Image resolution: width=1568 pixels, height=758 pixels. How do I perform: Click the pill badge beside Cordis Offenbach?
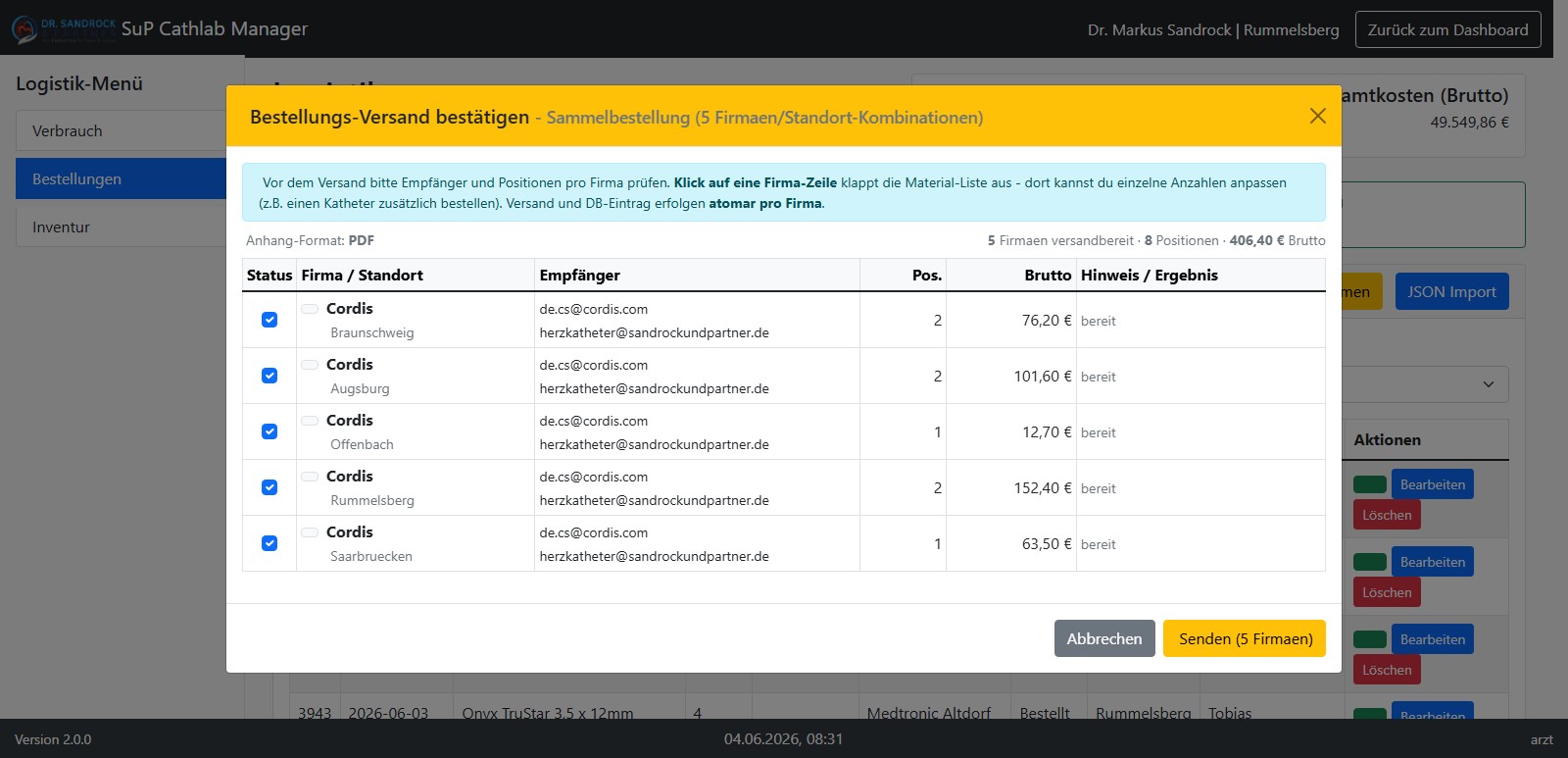pos(310,421)
